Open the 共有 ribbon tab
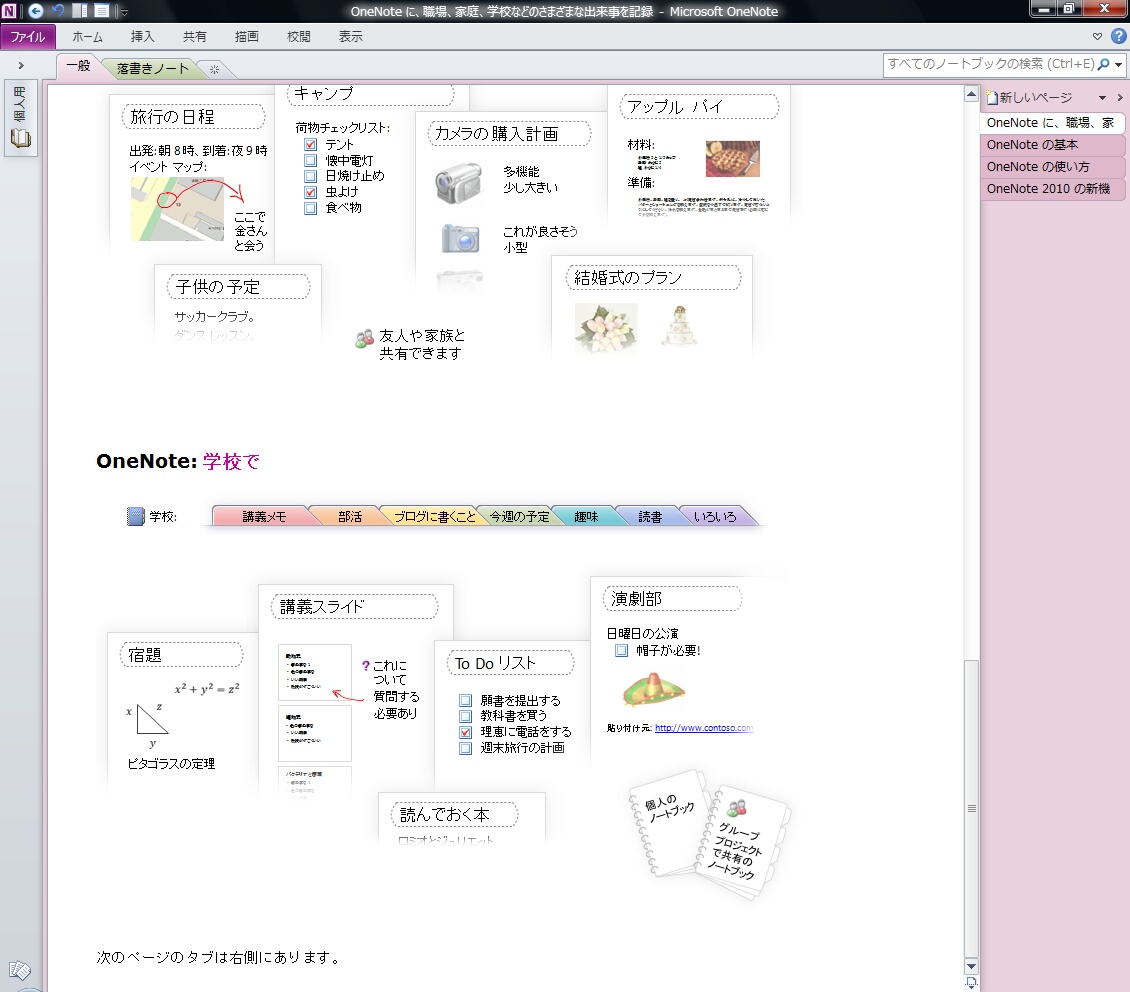 click(194, 37)
